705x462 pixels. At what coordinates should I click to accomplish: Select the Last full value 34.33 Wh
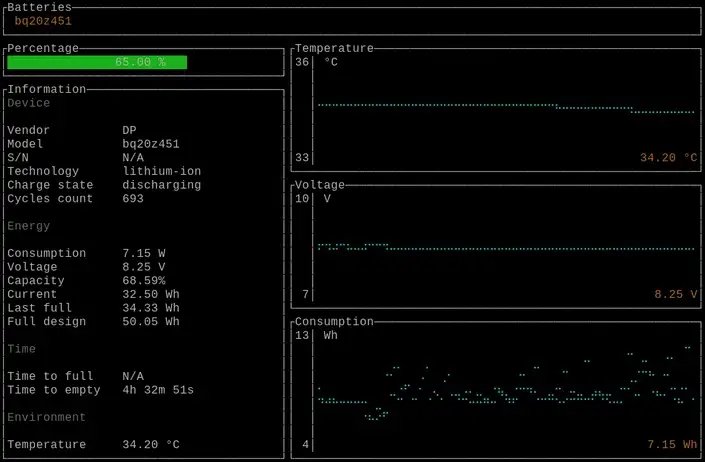[151, 308]
